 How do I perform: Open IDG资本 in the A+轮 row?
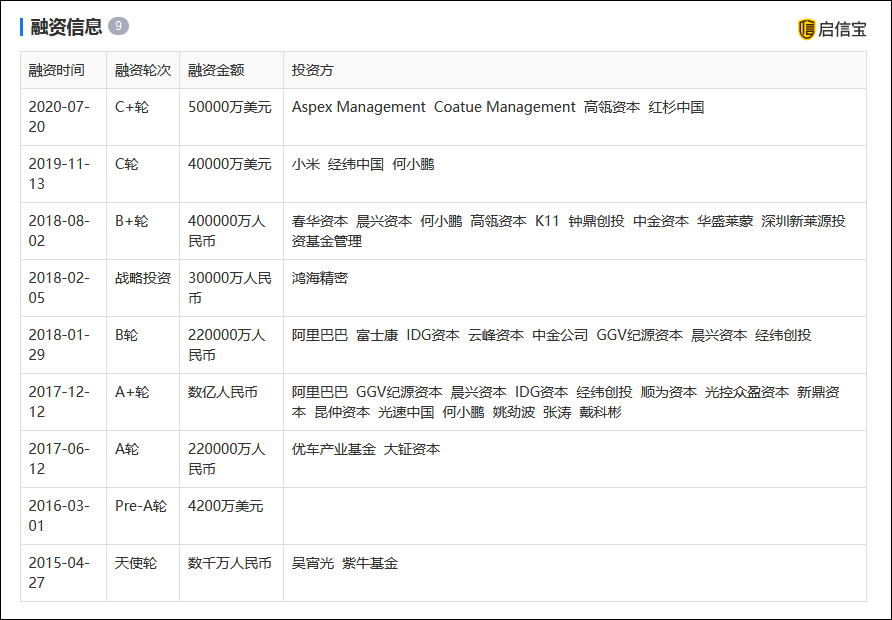[x=542, y=391]
